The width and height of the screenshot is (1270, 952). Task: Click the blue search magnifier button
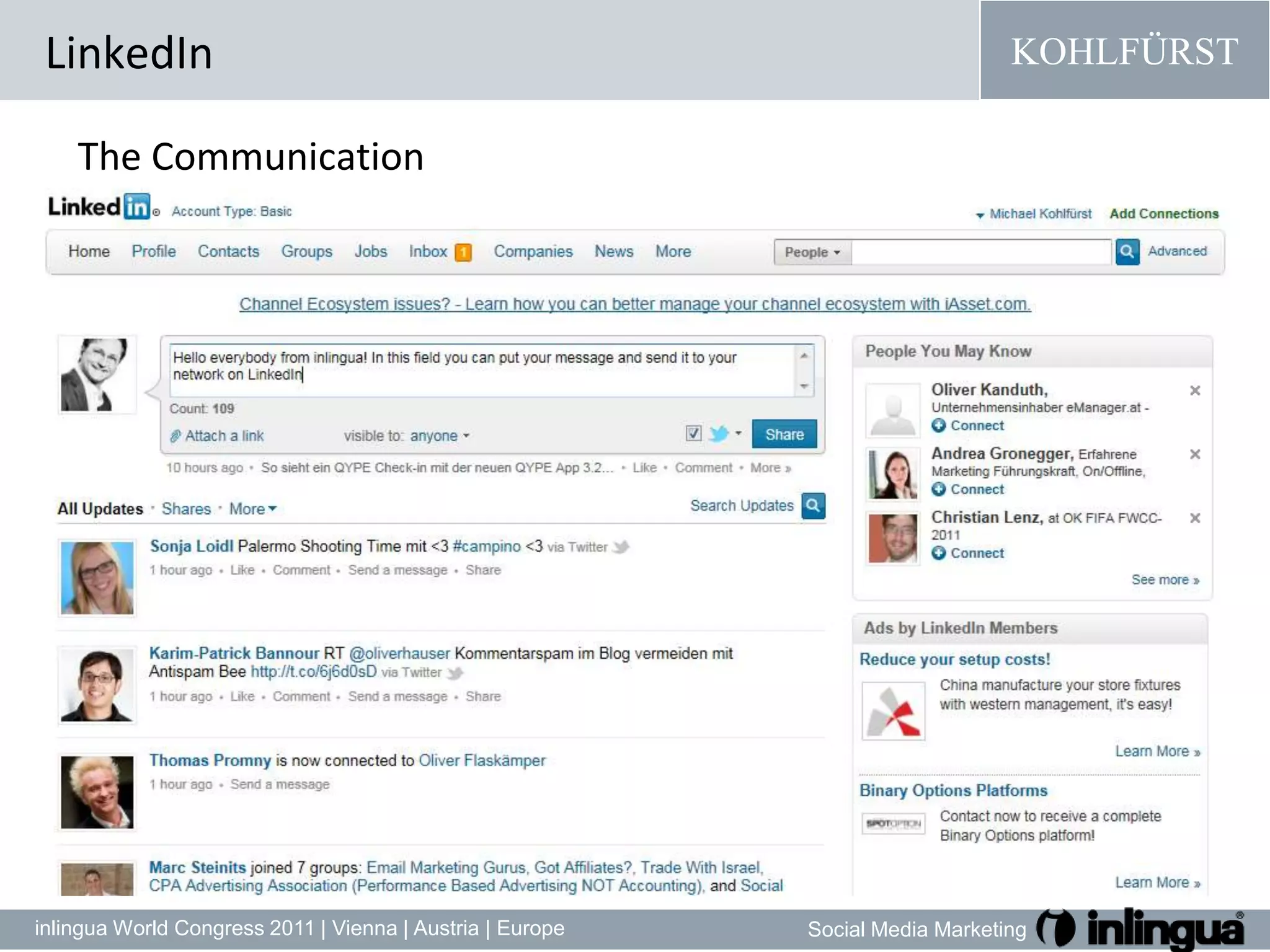pyautogui.click(x=1127, y=252)
